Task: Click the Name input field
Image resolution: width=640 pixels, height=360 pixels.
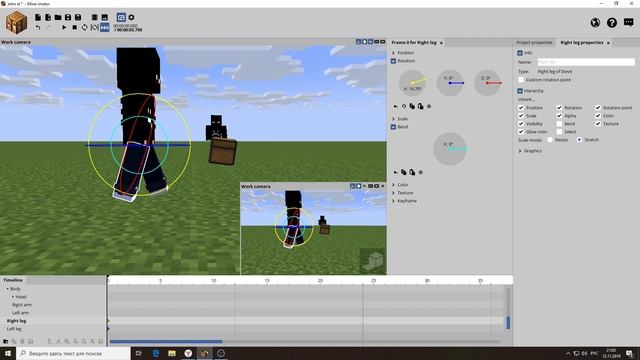Action: pos(586,62)
